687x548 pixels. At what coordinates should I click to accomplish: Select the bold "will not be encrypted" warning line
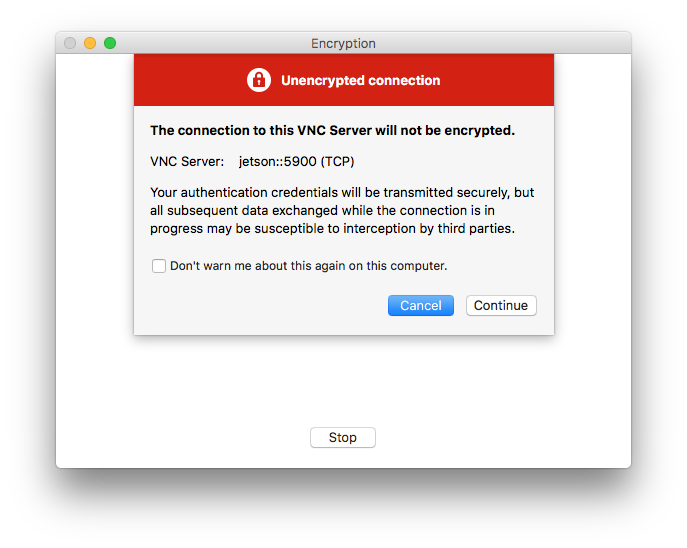pyautogui.click(x=332, y=130)
